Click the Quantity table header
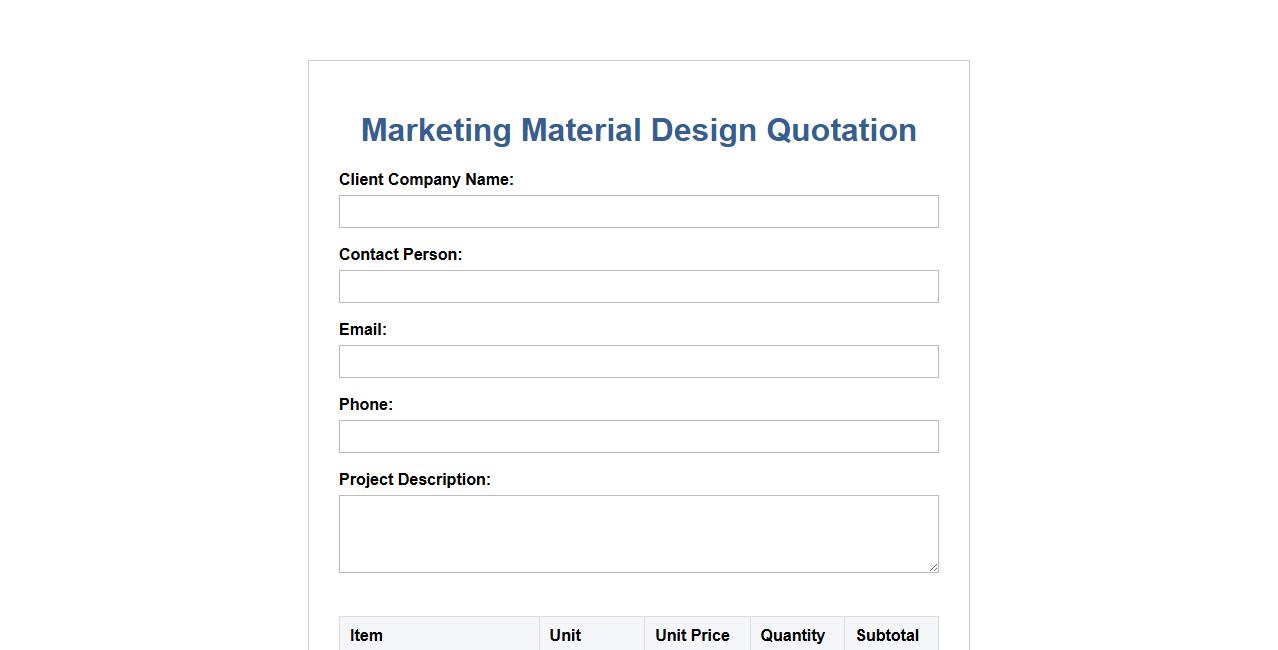The width and height of the screenshot is (1278, 650). coord(792,635)
